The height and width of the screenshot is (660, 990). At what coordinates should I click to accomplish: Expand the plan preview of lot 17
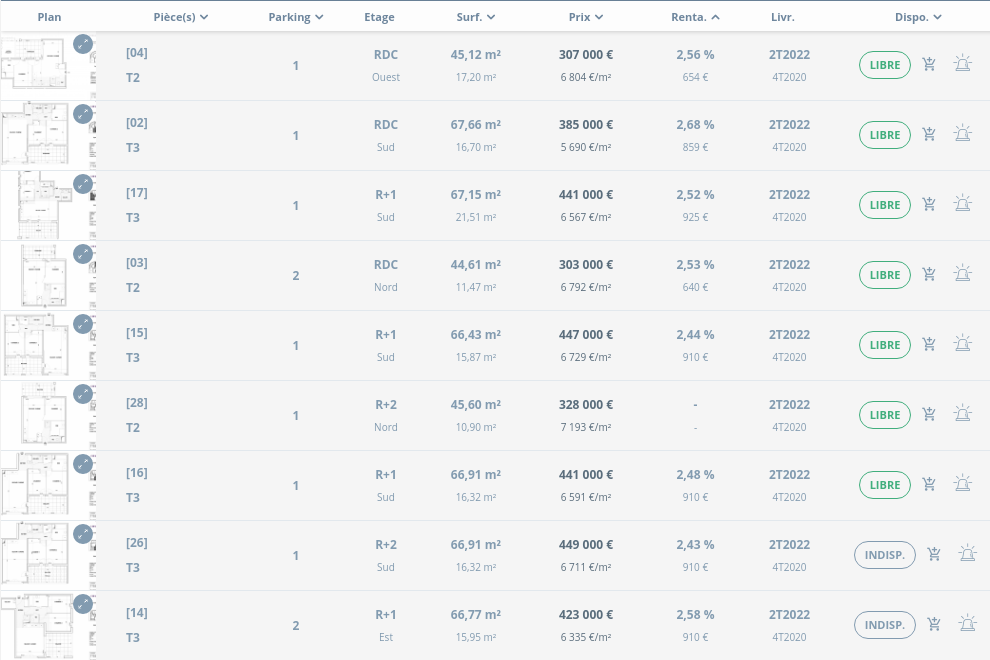pos(83,184)
